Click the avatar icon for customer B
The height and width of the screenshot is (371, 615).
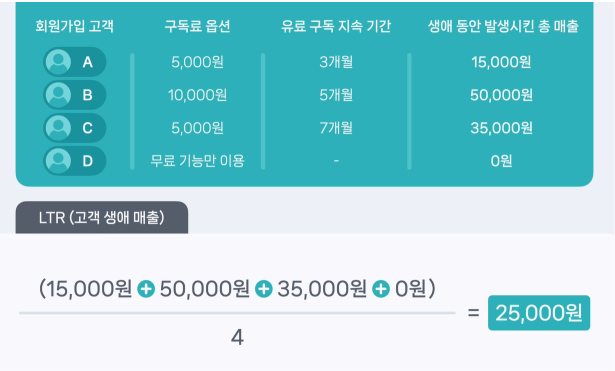point(58,95)
